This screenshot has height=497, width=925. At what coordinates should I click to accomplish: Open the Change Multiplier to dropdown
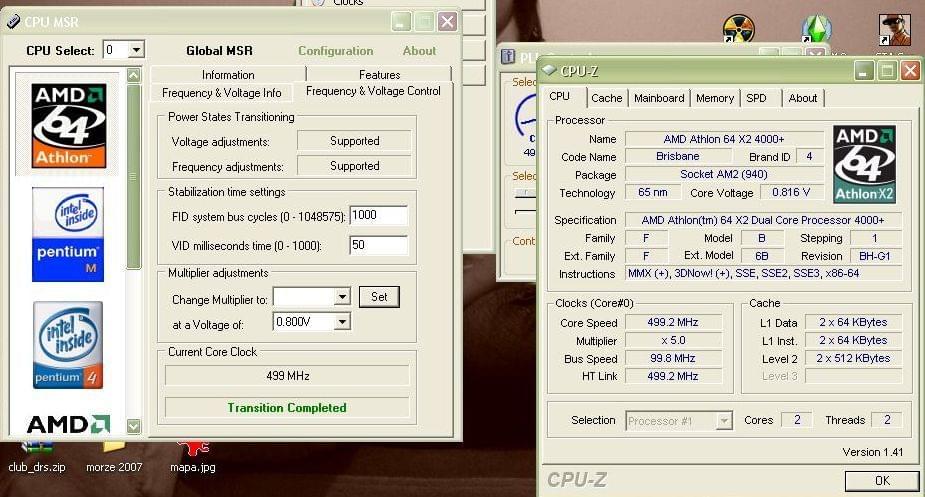[x=342, y=297]
